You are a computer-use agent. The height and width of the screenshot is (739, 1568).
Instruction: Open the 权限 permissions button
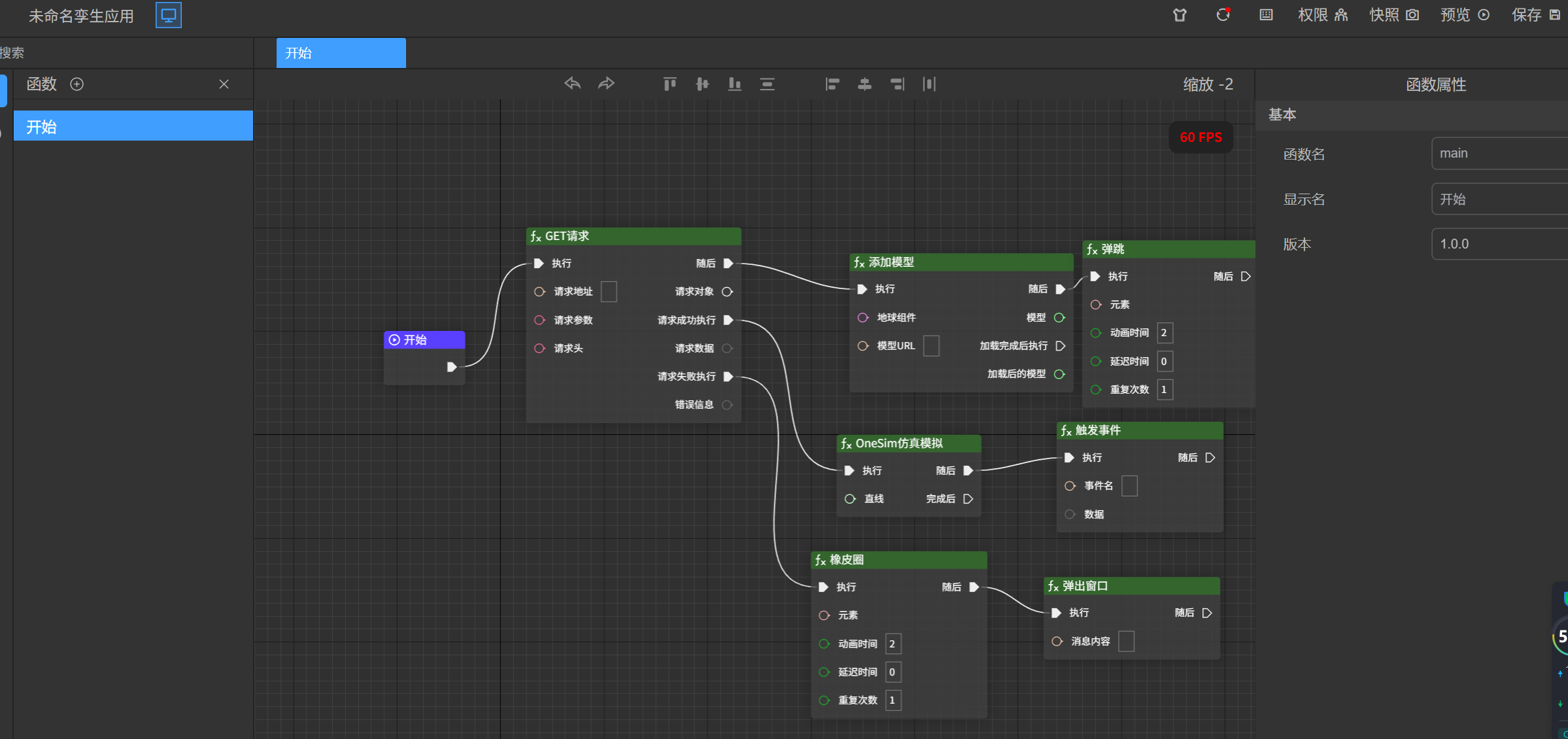click(x=1322, y=15)
